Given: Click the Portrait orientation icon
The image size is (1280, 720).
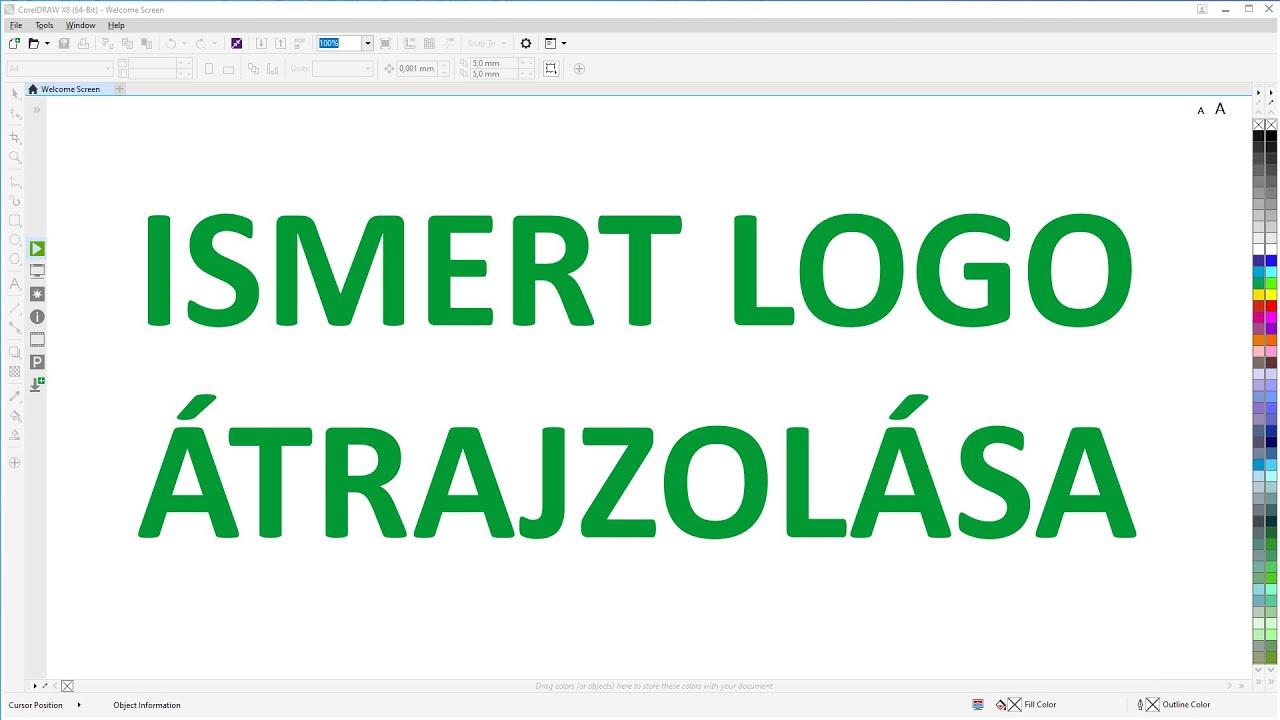Looking at the screenshot, I should [x=209, y=69].
